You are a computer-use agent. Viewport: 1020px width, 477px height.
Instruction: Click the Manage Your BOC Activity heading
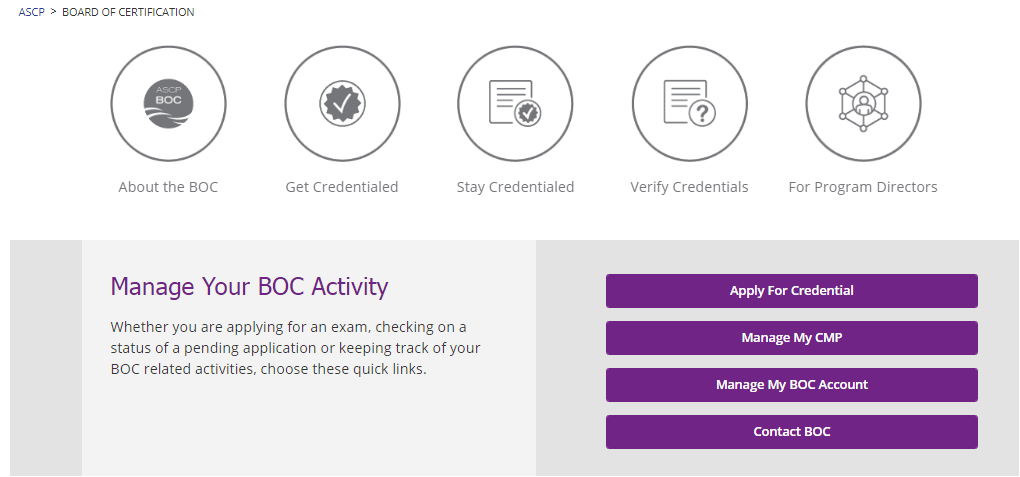[249, 286]
